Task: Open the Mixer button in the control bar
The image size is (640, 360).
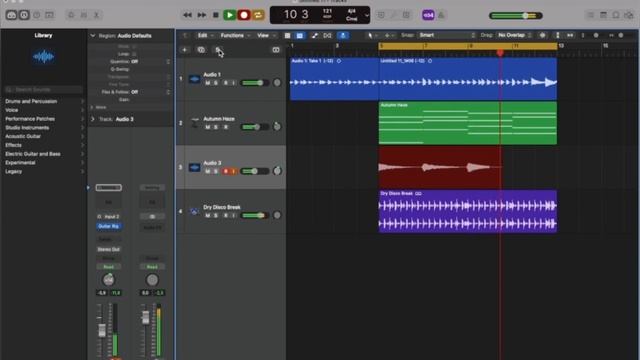Action: [84, 15]
